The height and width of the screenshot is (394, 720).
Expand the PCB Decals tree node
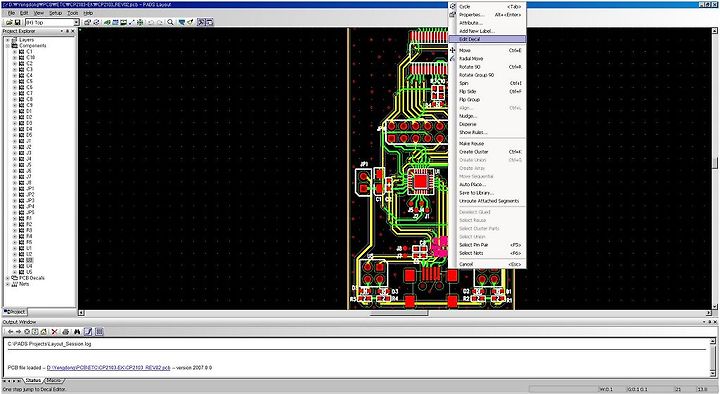click(7, 278)
